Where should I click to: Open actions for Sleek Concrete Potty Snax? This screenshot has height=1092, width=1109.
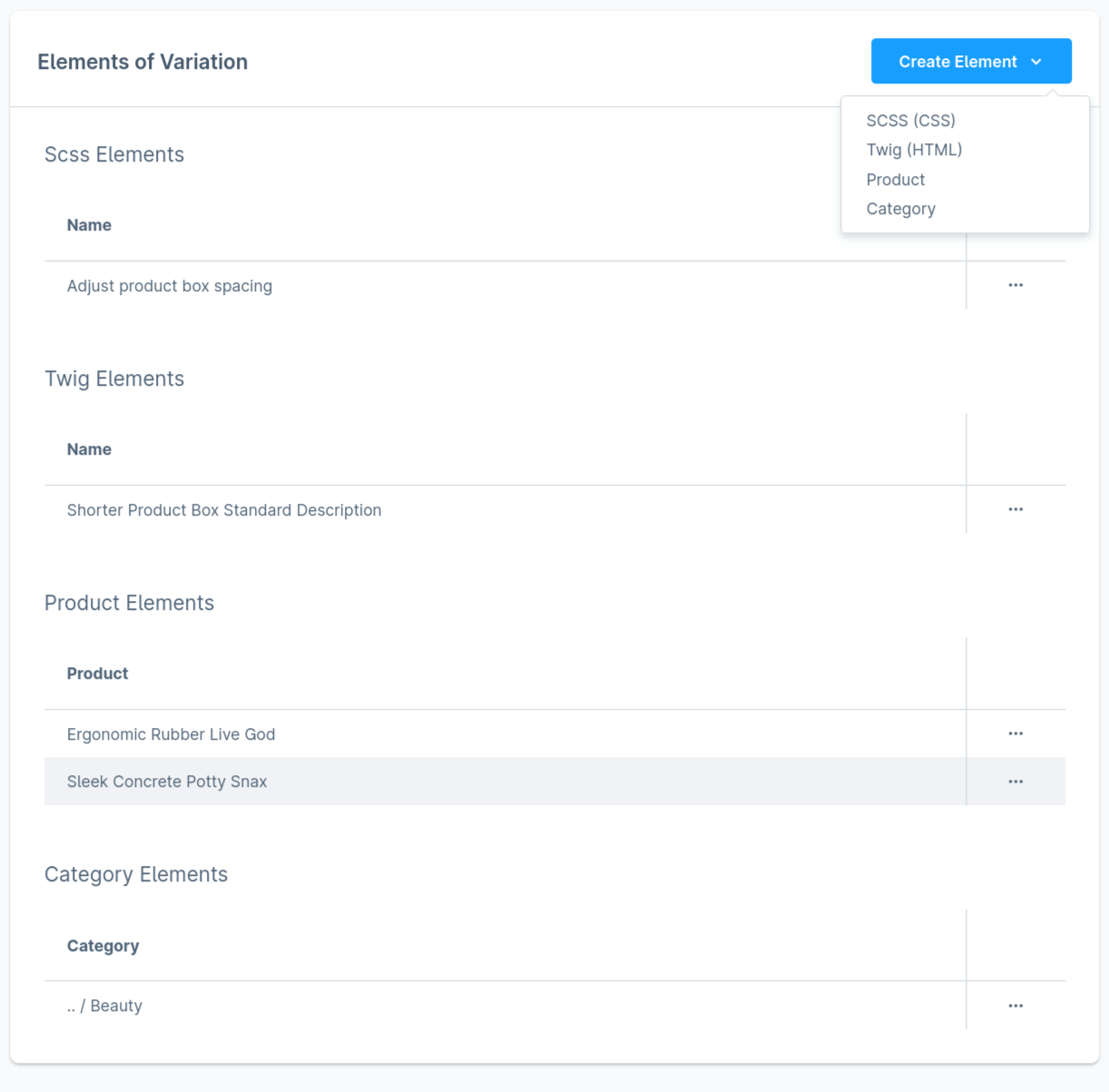tap(1016, 782)
